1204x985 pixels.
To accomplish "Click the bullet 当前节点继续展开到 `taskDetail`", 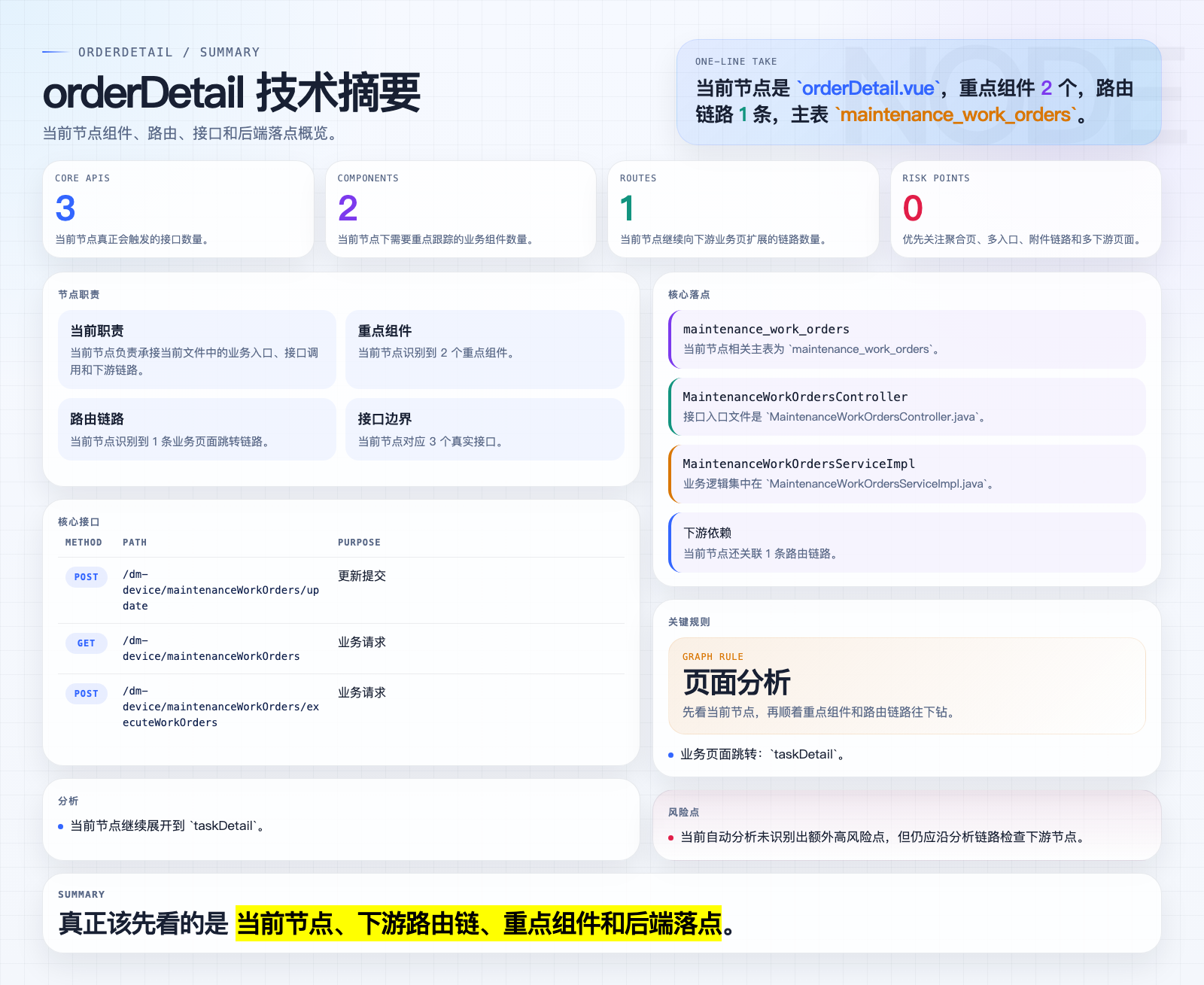I will point(168,825).
